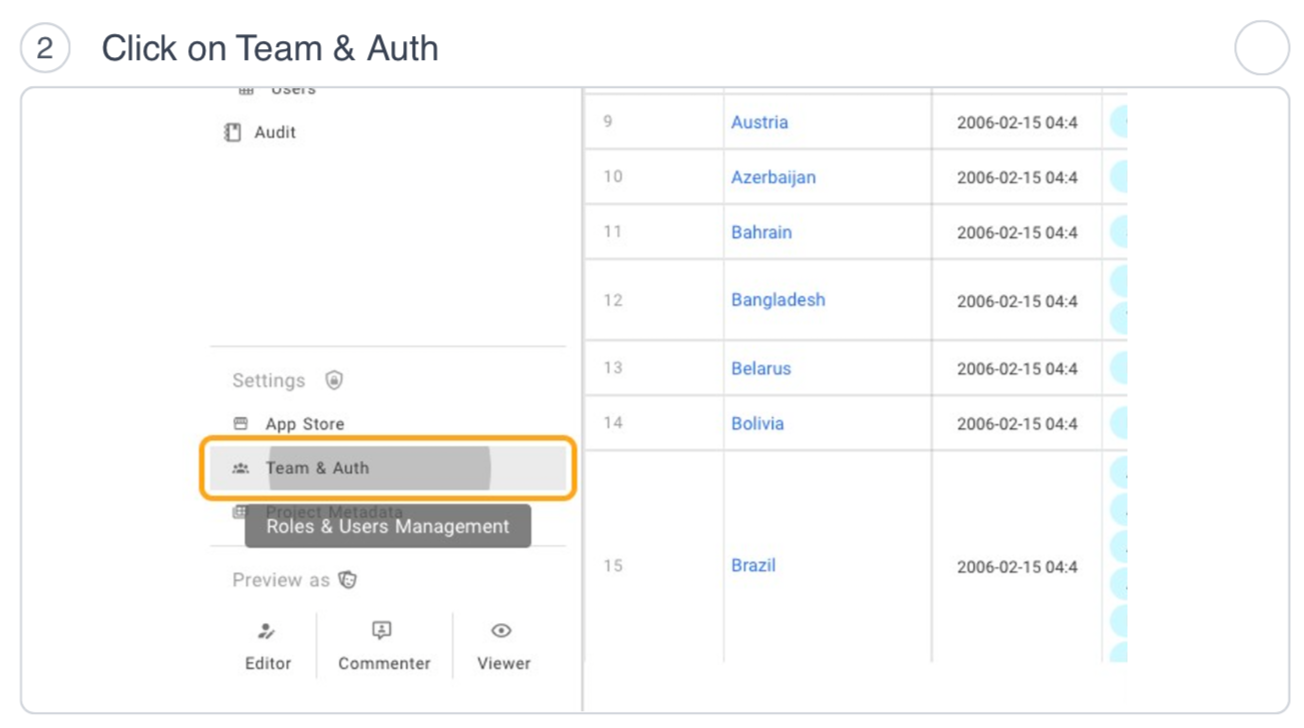1304x728 pixels.
Task: Click the Audit notebook icon
Action: coord(233,132)
